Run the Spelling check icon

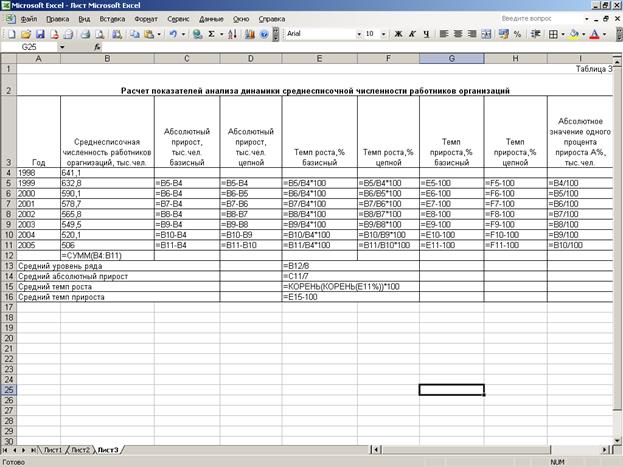pyautogui.click(x=116, y=34)
